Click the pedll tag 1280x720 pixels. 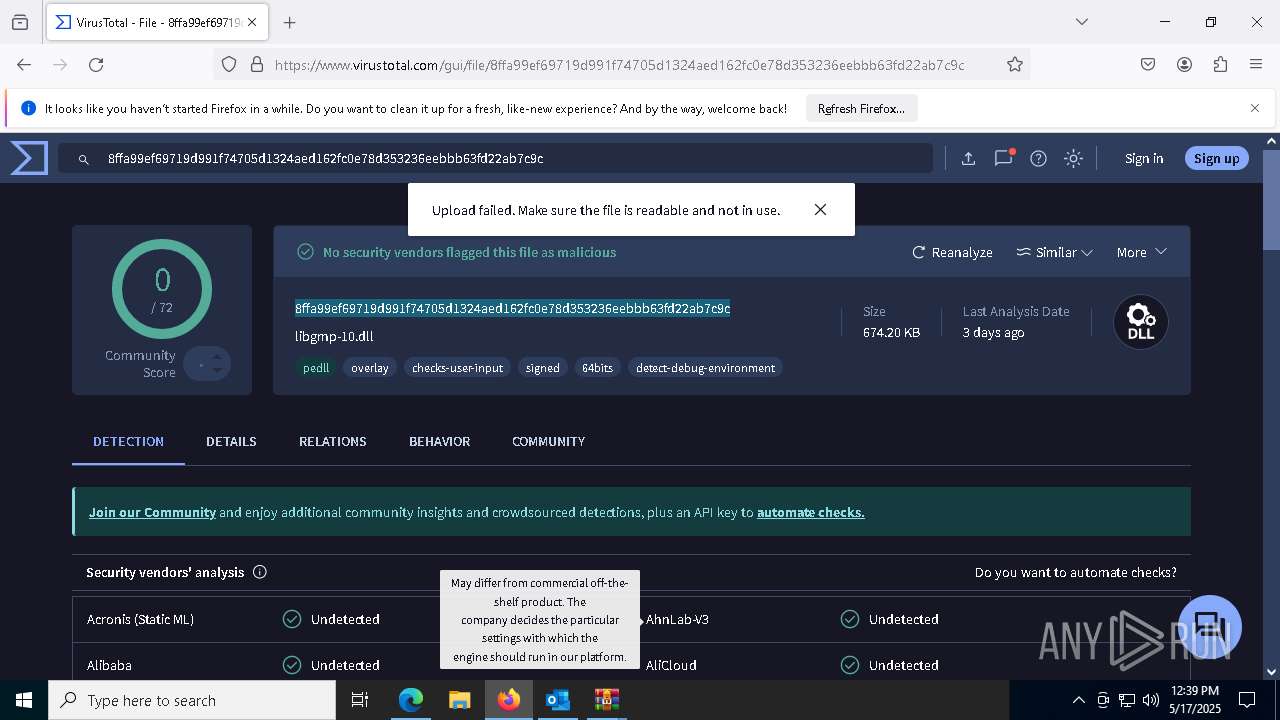(316, 368)
